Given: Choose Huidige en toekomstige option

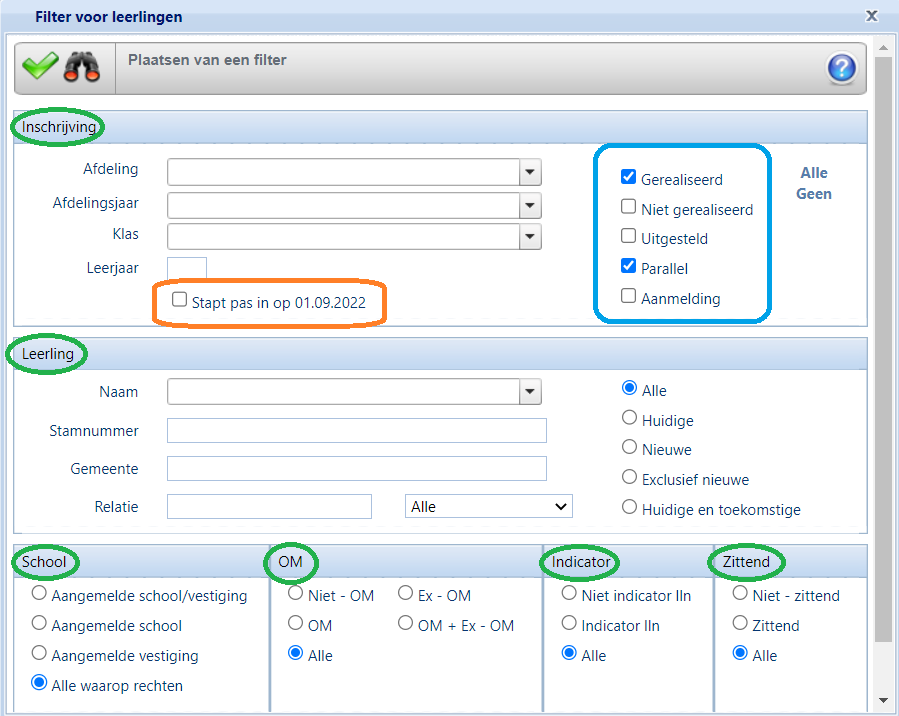Looking at the screenshot, I should (x=630, y=507).
